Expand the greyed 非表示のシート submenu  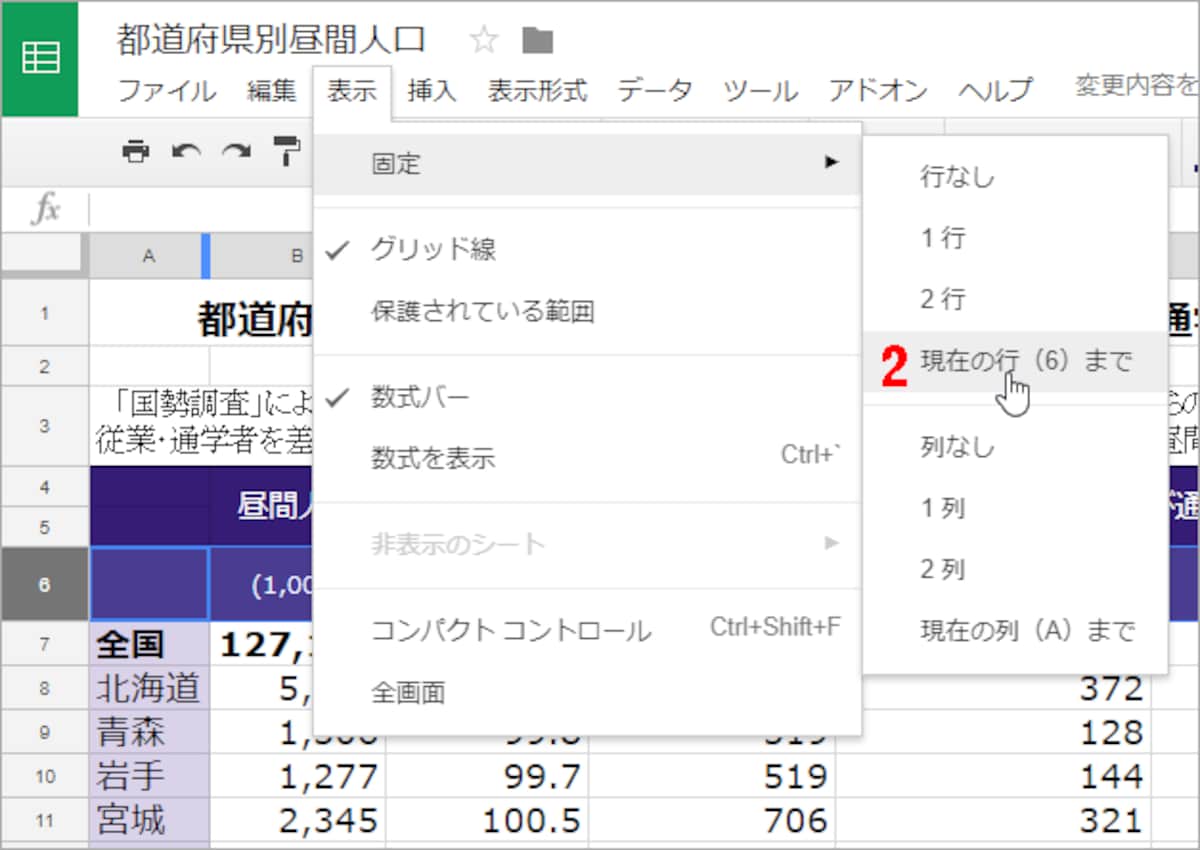(x=587, y=544)
